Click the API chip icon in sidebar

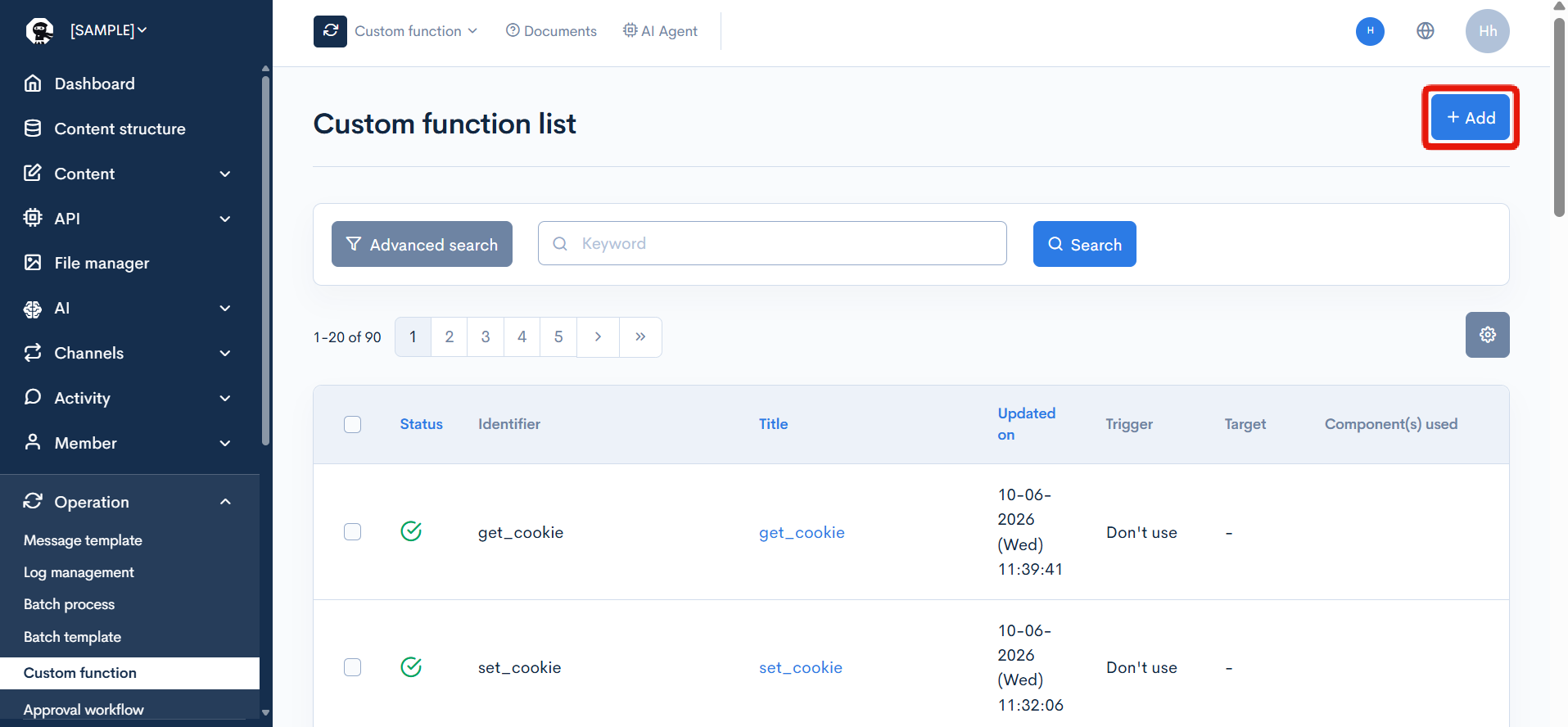click(33, 218)
